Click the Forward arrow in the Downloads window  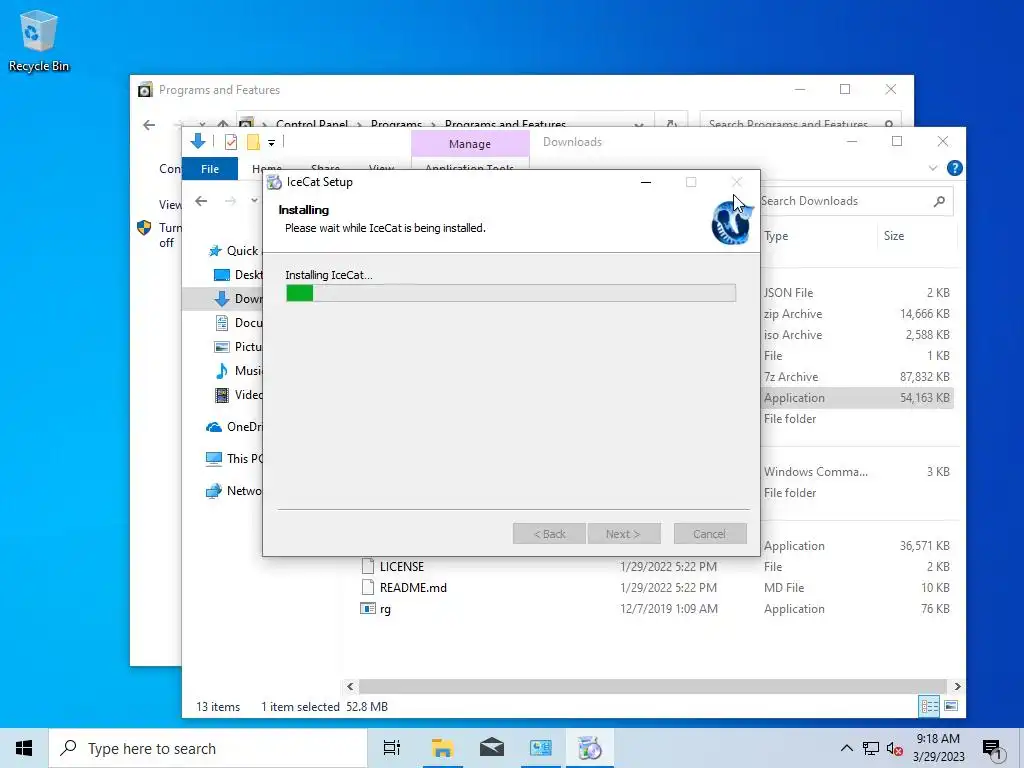click(x=230, y=201)
